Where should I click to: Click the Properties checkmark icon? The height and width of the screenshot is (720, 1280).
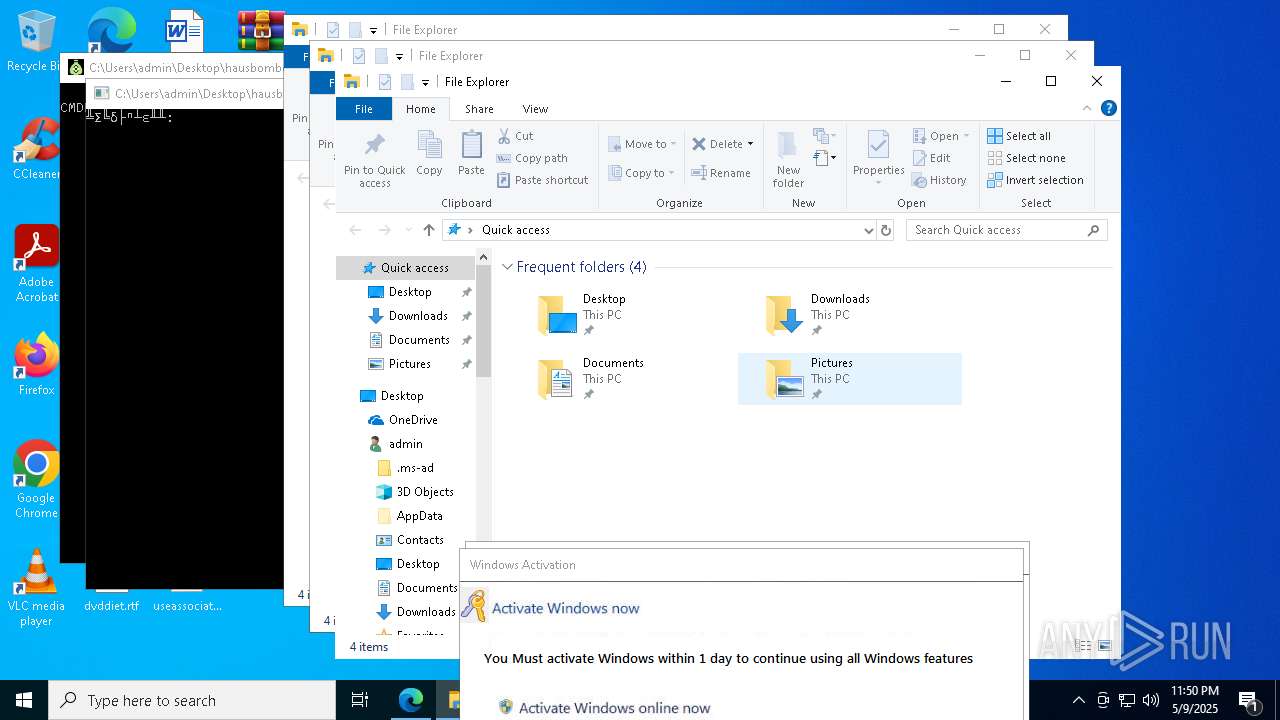point(878,146)
